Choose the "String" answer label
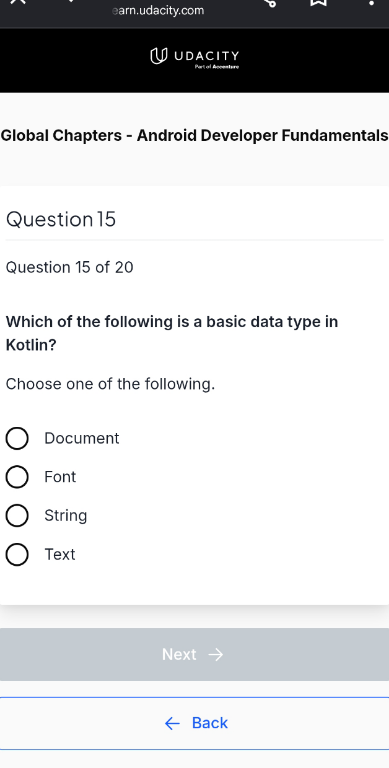 tap(66, 516)
